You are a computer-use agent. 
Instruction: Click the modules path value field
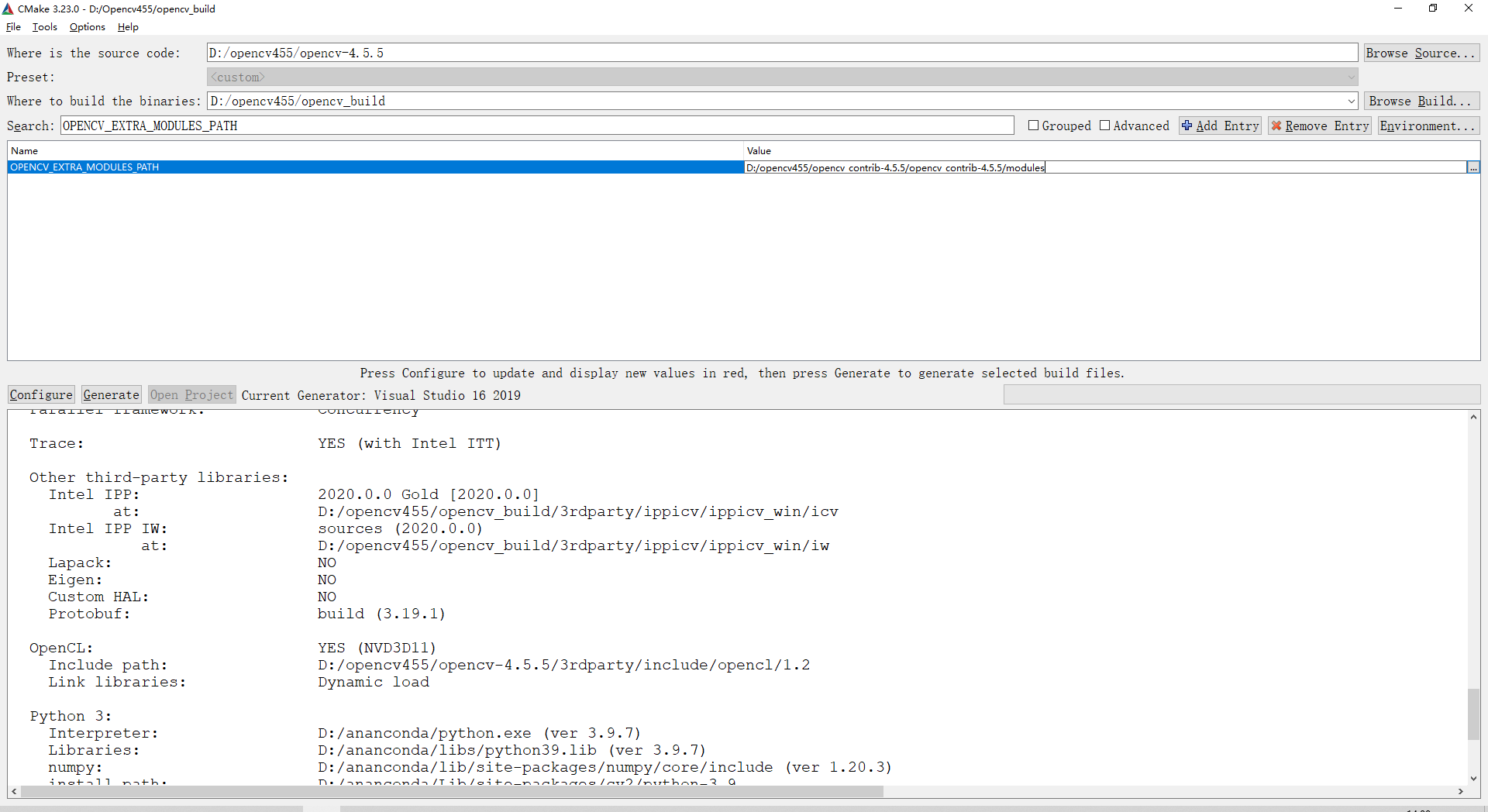tap(1104, 167)
